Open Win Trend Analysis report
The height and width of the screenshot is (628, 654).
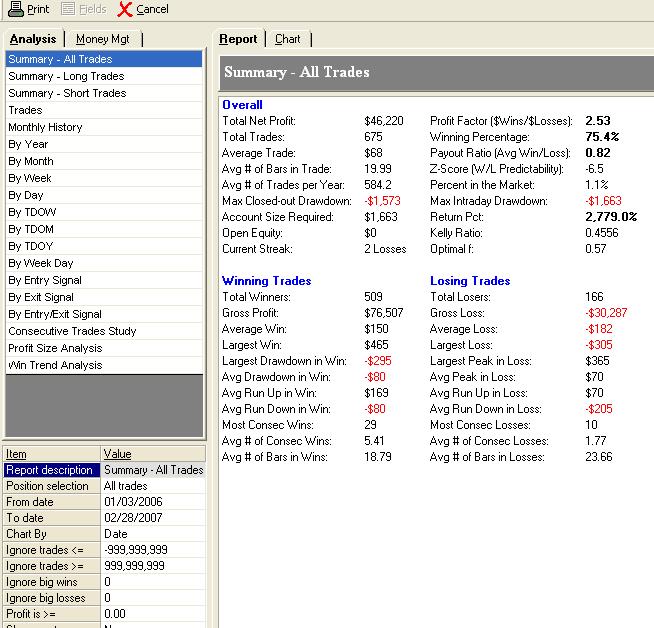54,365
